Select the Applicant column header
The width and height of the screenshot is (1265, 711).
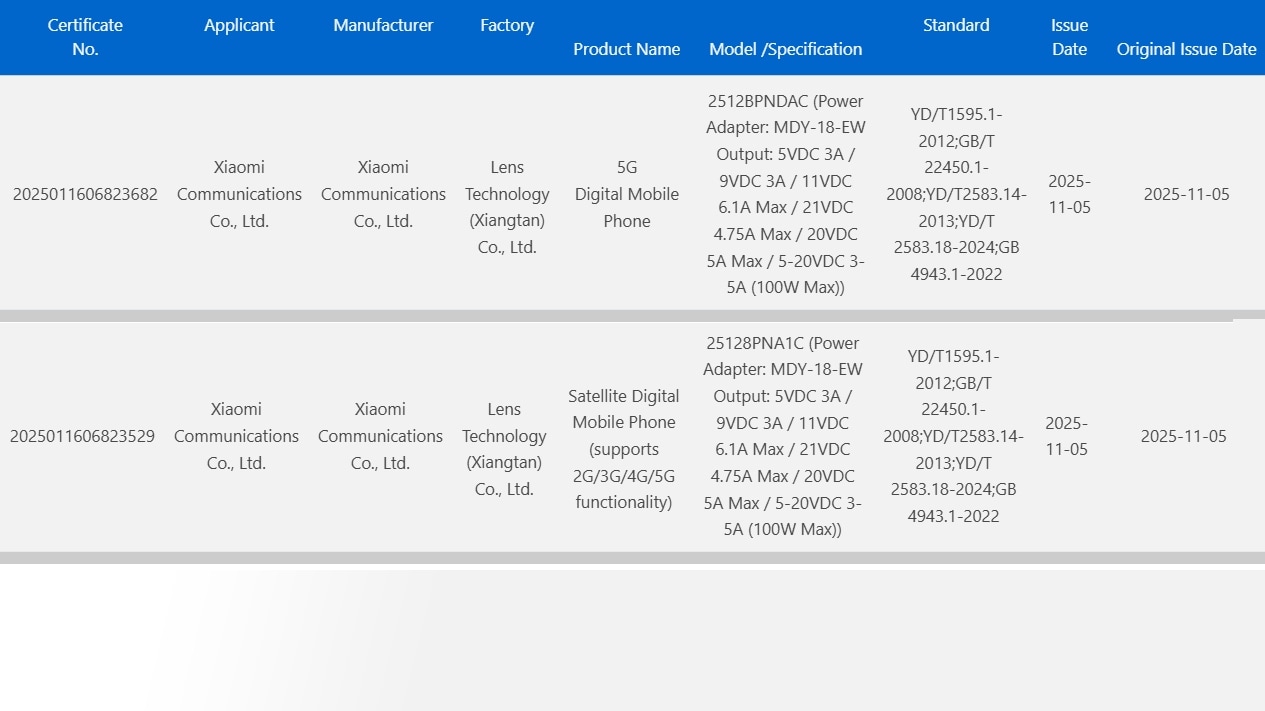(x=239, y=25)
